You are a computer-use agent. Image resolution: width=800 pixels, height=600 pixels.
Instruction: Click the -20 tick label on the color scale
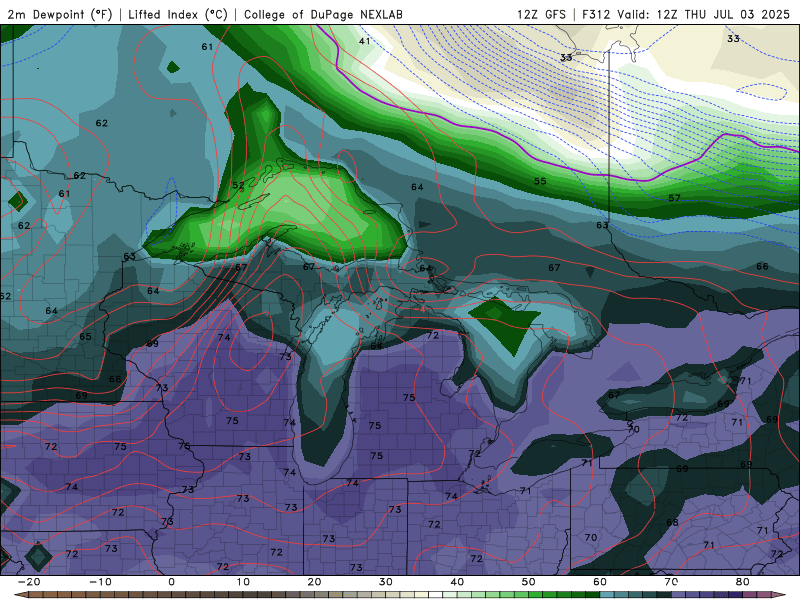tap(29, 582)
